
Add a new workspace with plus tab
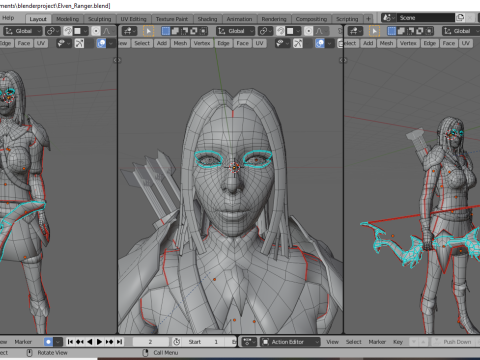(x=368, y=19)
